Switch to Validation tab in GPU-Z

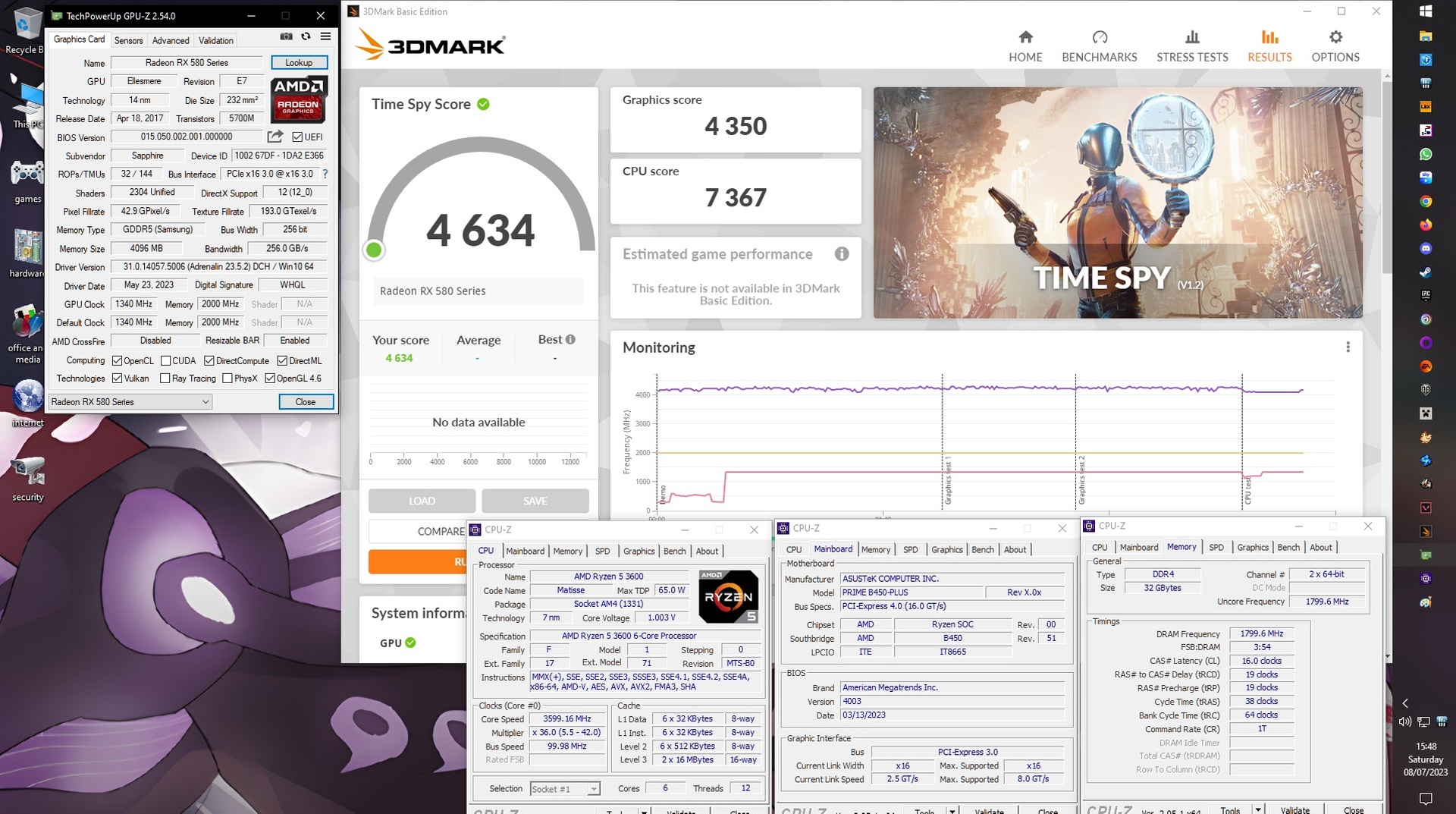pos(216,40)
